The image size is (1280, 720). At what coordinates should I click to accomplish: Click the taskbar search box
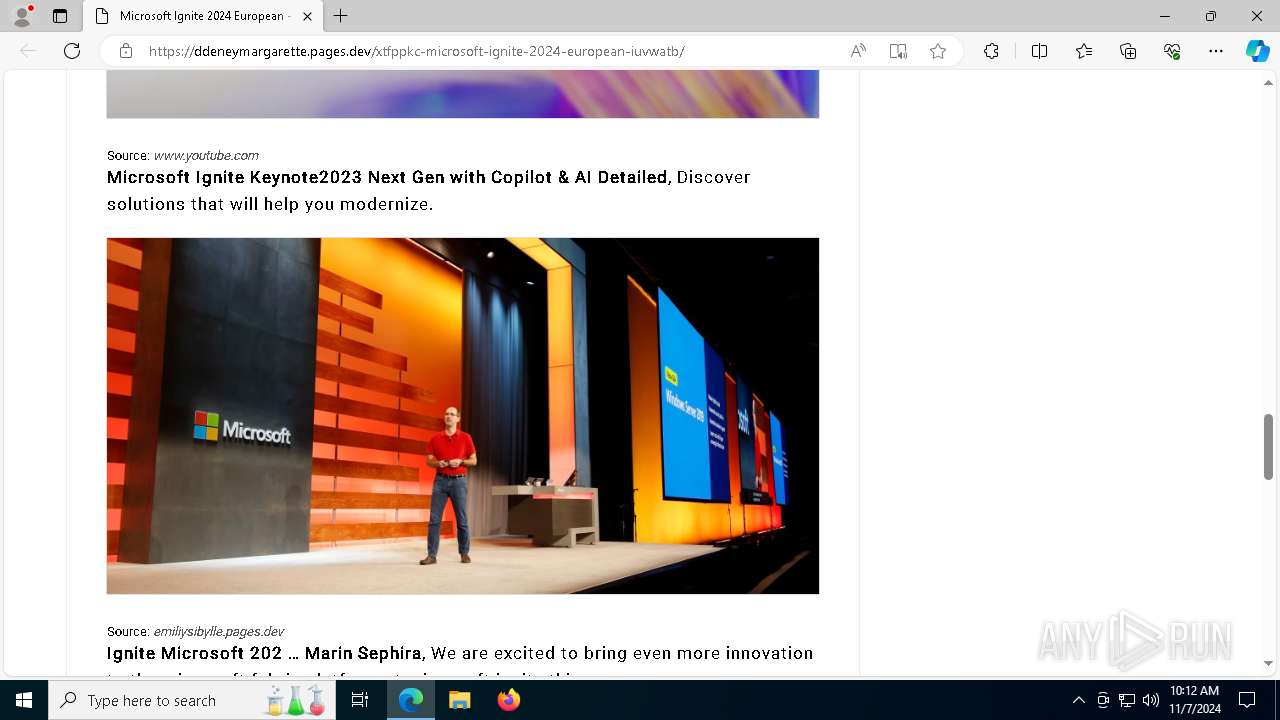click(x=192, y=700)
